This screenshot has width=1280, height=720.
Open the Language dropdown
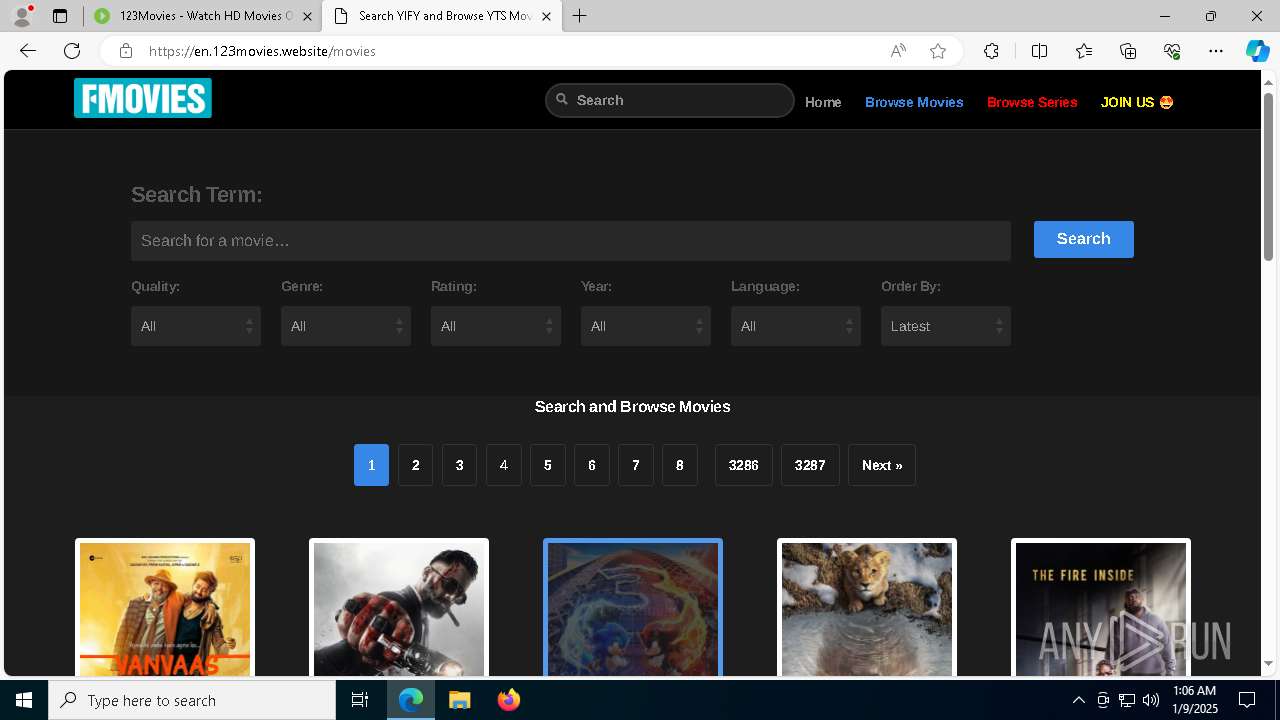(x=796, y=326)
